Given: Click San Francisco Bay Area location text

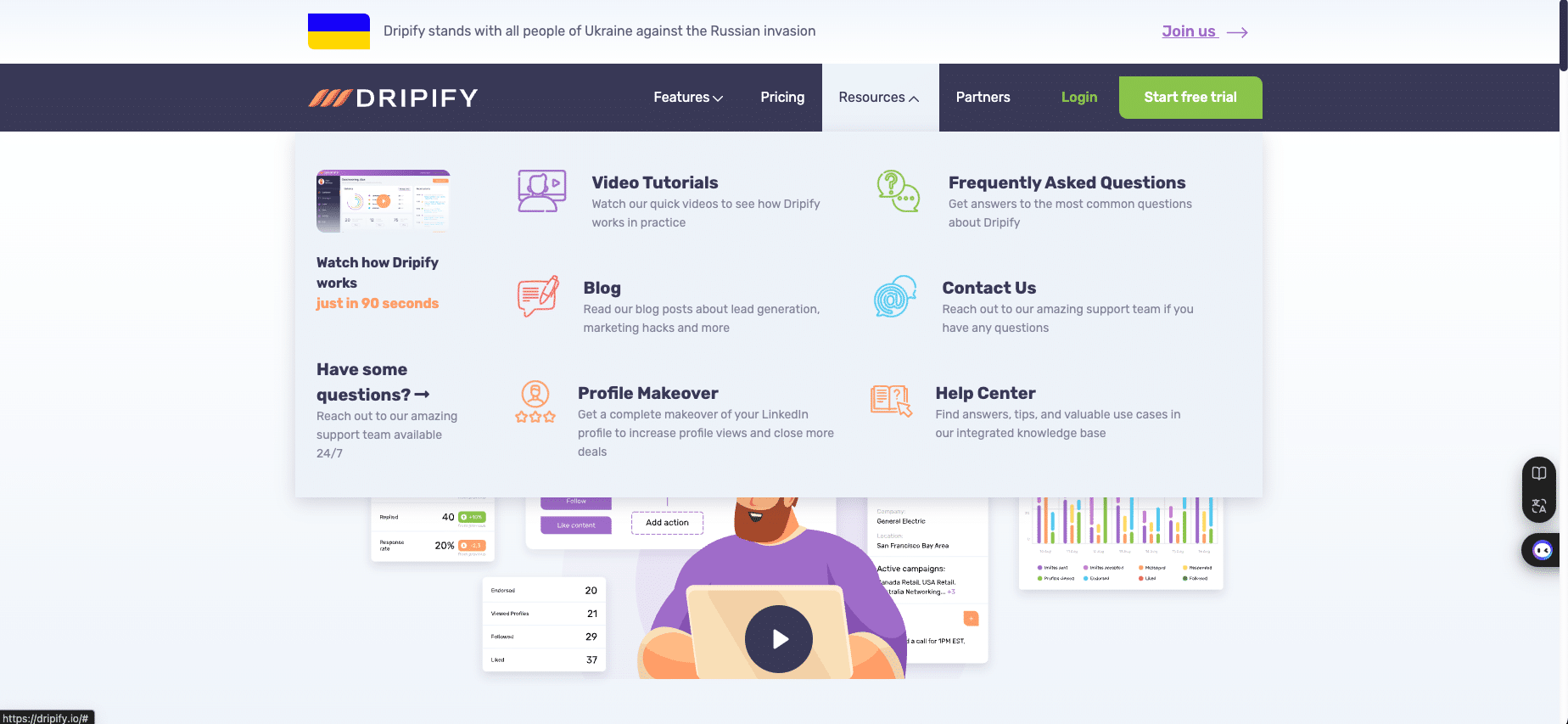Looking at the screenshot, I should click(x=913, y=546).
